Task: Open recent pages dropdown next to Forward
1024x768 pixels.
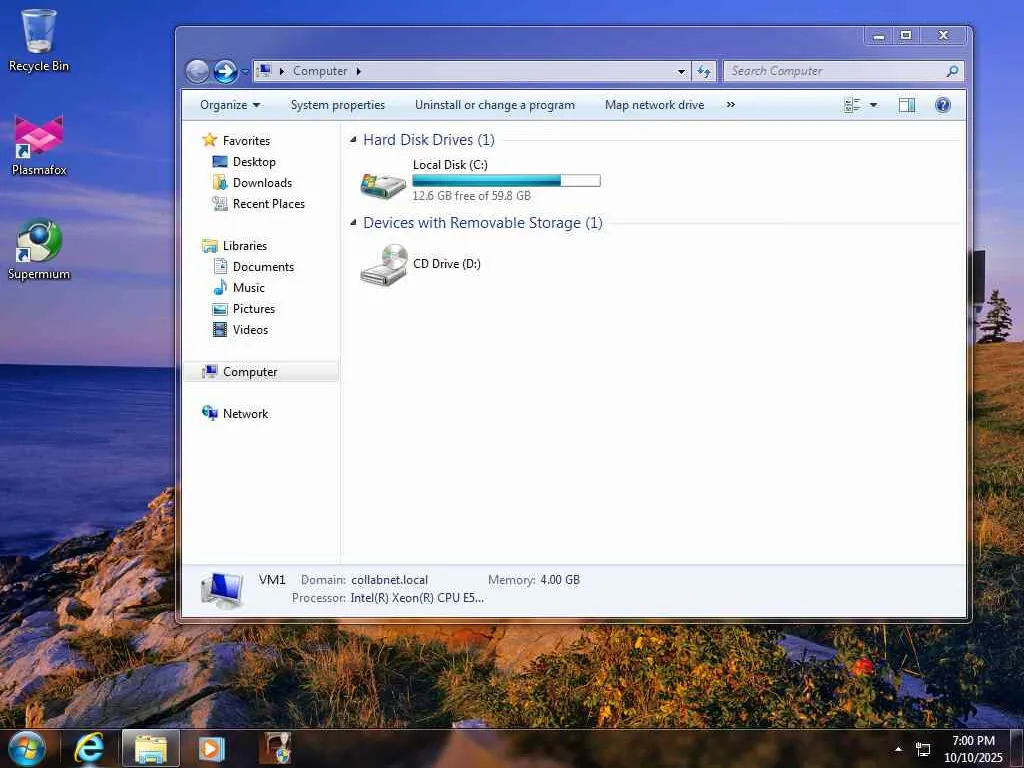Action: (x=244, y=71)
